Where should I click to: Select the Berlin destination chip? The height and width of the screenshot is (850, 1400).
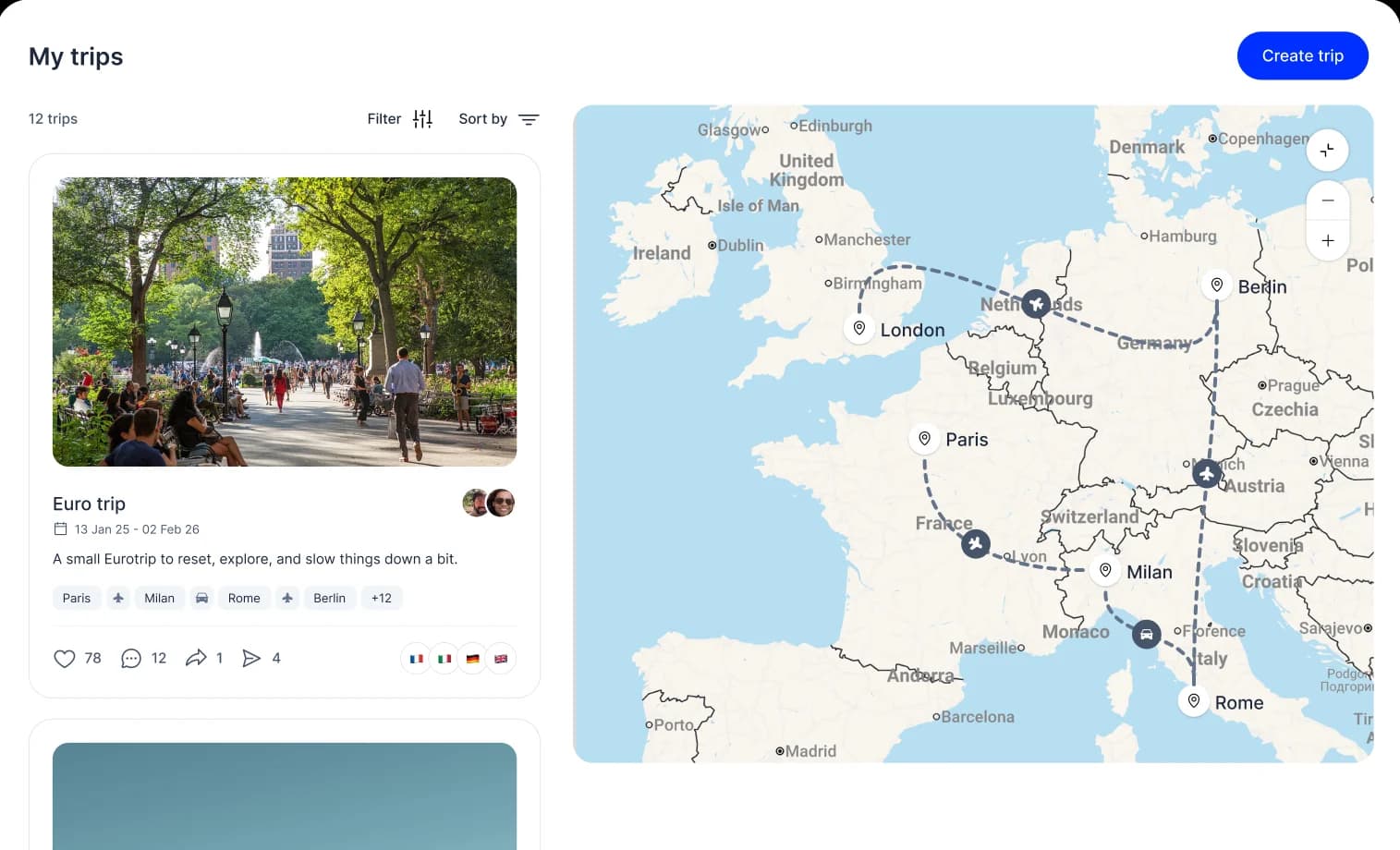(329, 598)
